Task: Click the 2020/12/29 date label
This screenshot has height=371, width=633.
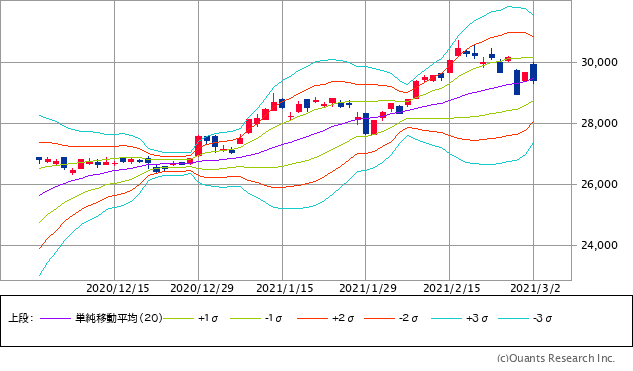Action: [x=202, y=288]
